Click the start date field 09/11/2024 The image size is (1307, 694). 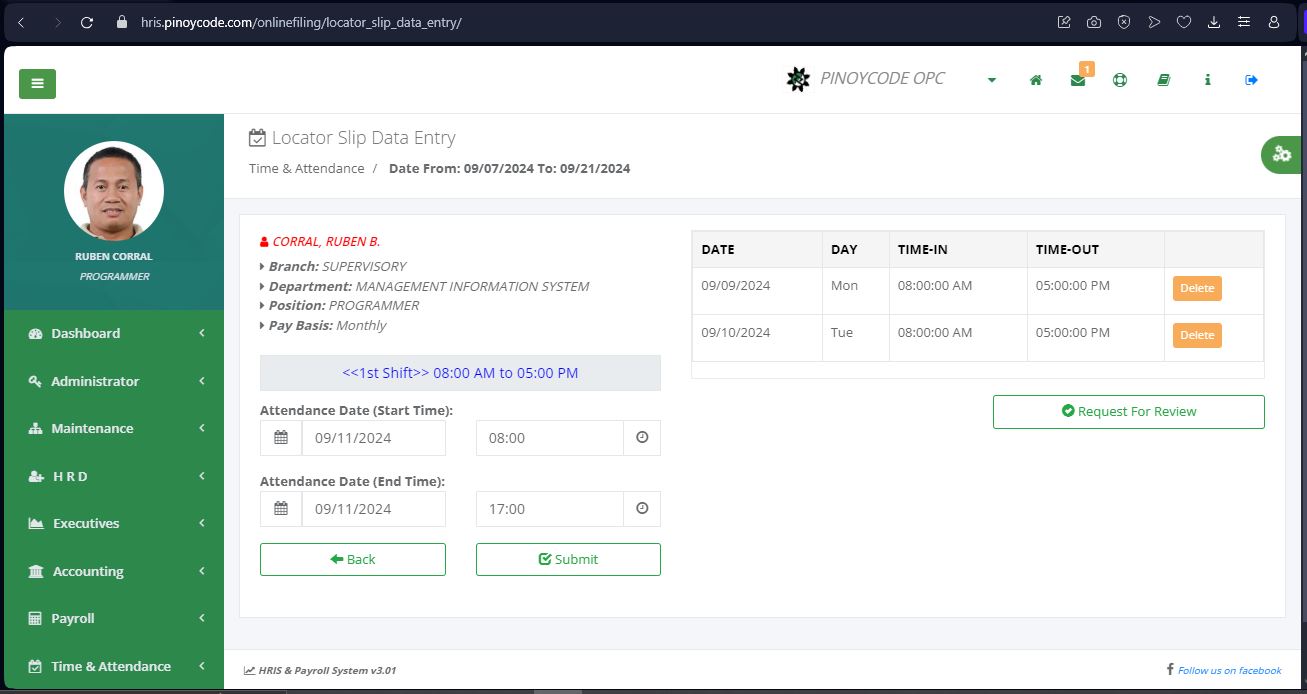tap(374, 438)
